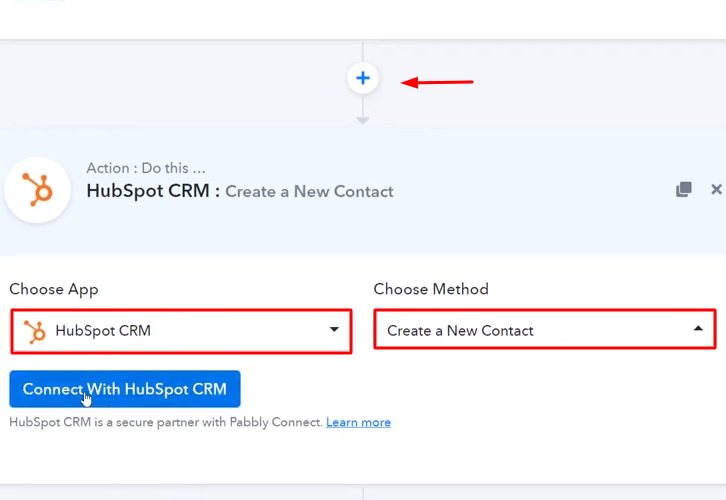Expand the Choose App dropdown arrow

coord(334,330)
